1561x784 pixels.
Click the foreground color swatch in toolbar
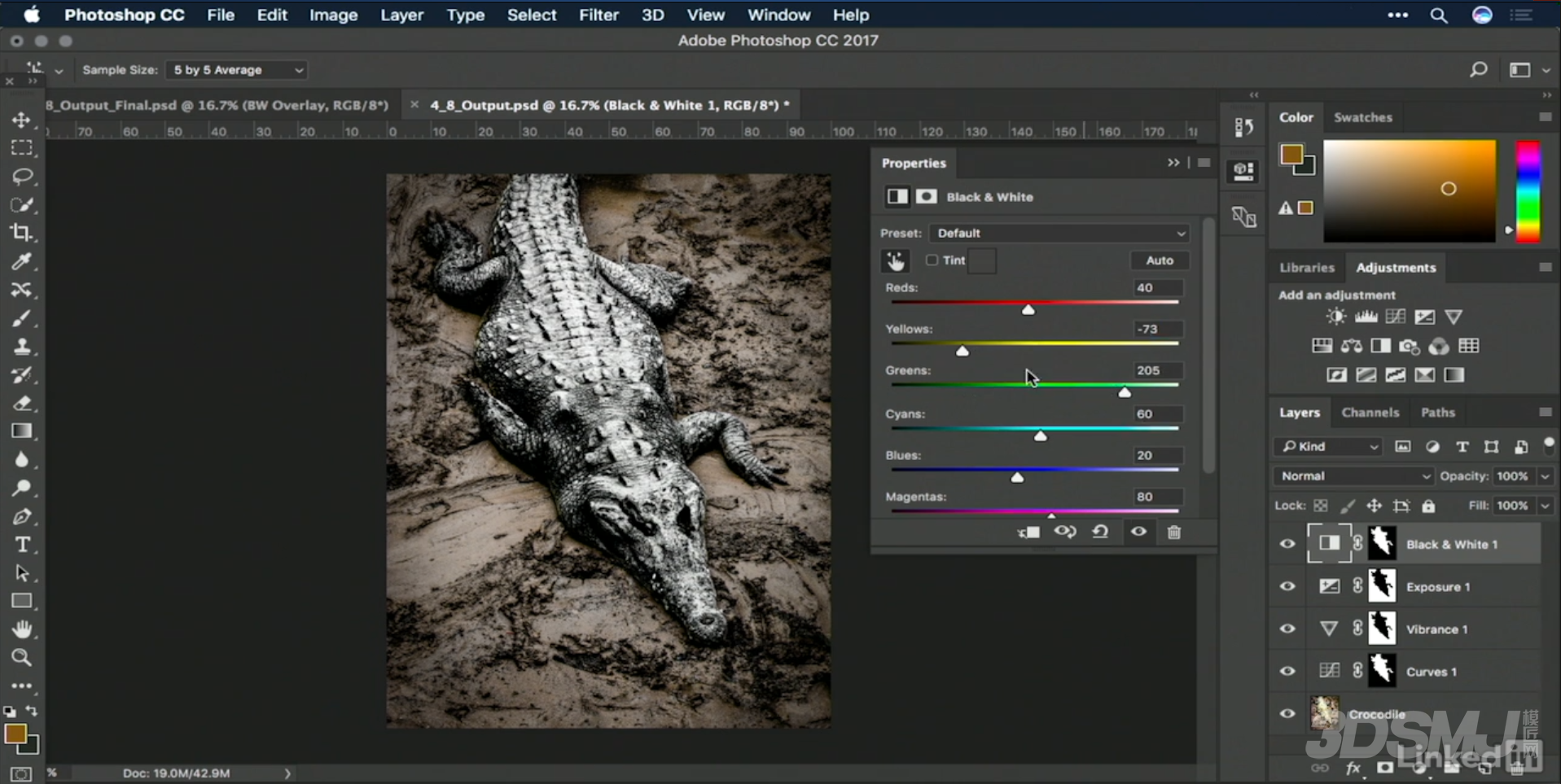[x=15, y=734]
